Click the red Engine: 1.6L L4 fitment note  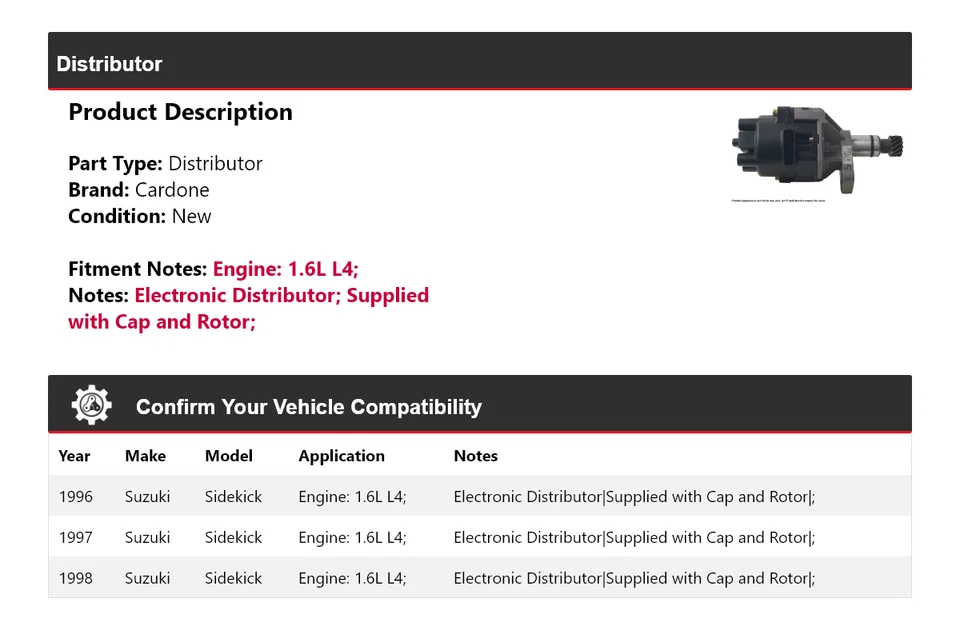(x=285, y=269)
